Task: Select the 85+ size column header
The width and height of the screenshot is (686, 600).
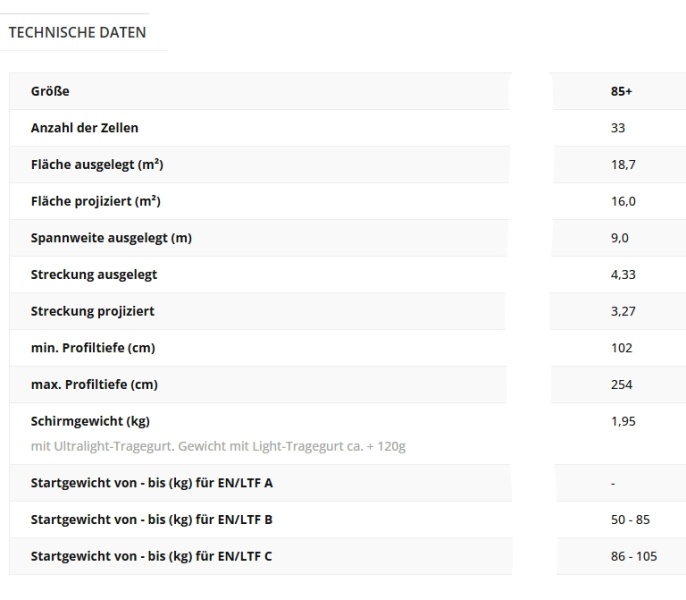Action: (621, 92)
